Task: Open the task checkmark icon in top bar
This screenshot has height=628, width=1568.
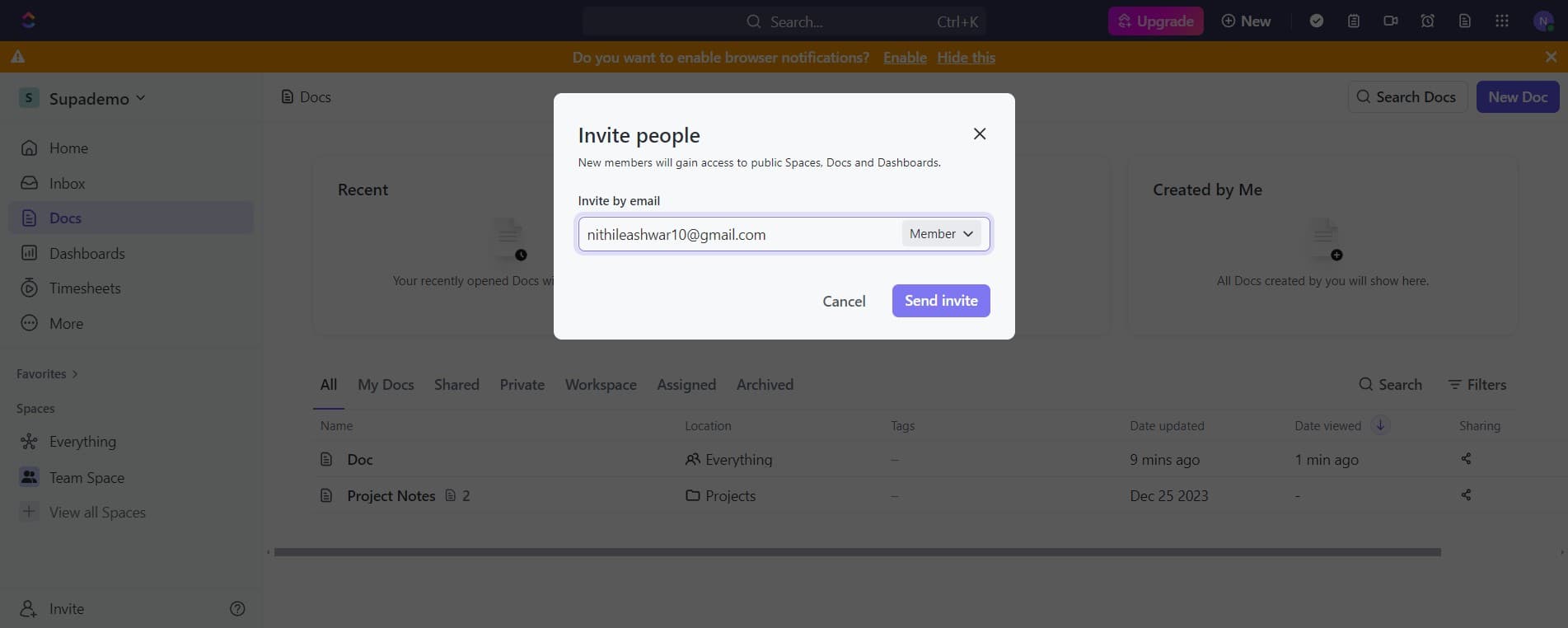Action: pos(1317,21)
